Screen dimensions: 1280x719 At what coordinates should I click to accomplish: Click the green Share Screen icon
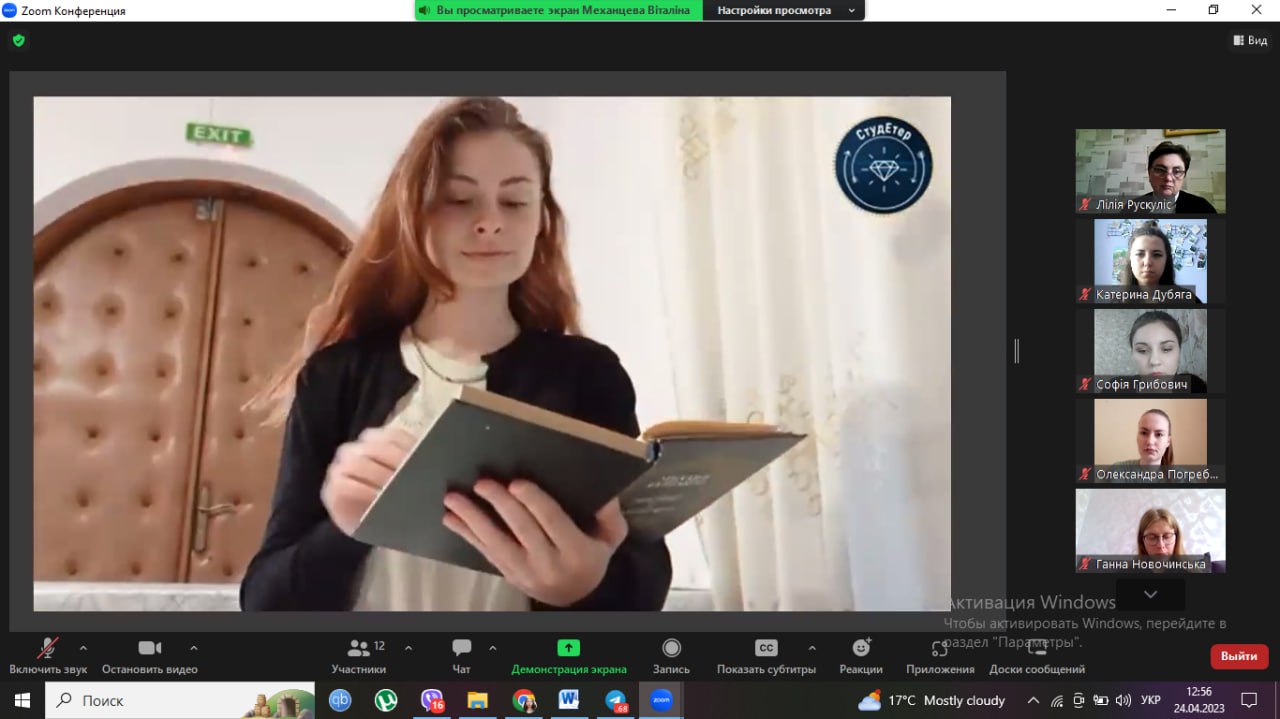click(x=568, y=648)
